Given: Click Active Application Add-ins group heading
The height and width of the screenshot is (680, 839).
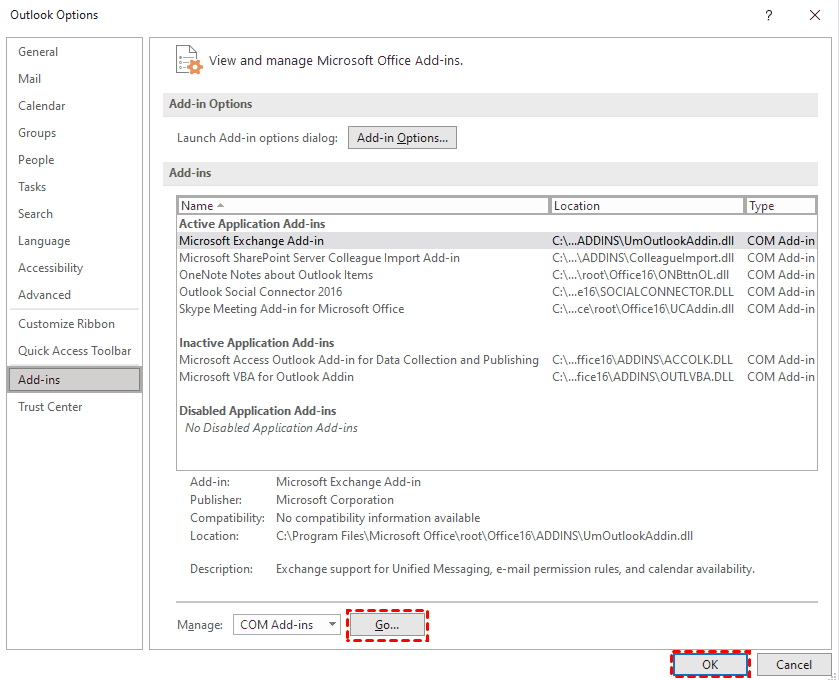Looking at the screenshot, I should [x=252, y=224].
